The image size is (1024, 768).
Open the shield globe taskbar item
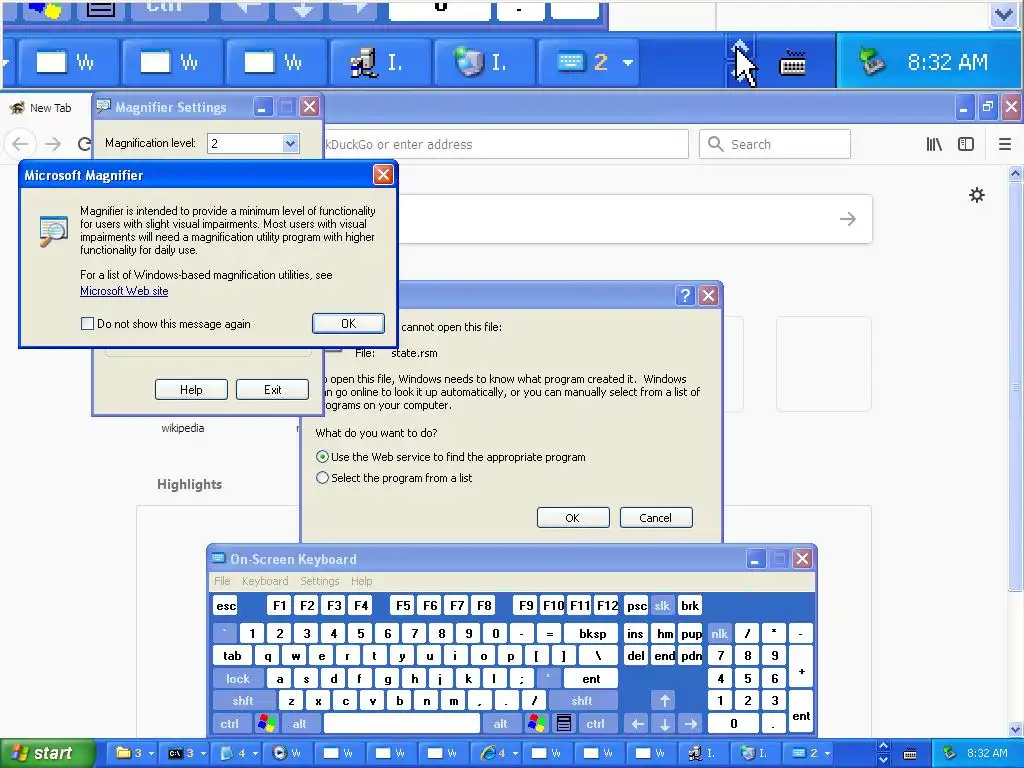(754, 754)
